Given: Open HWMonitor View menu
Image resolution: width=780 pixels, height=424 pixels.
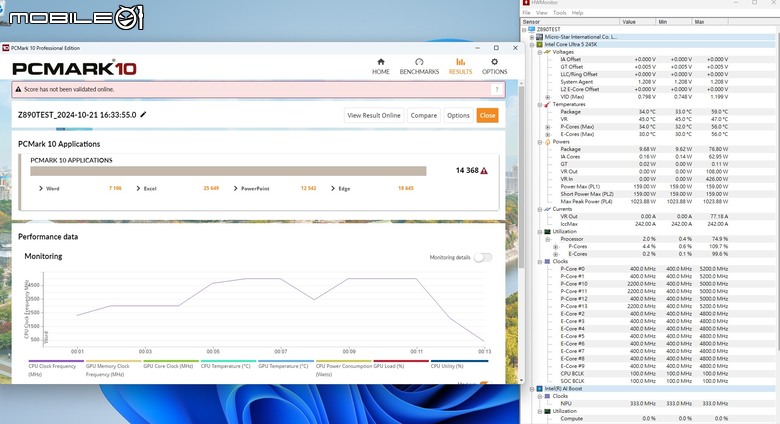Looking at the screenshot, I should click(x=541, y=13).
